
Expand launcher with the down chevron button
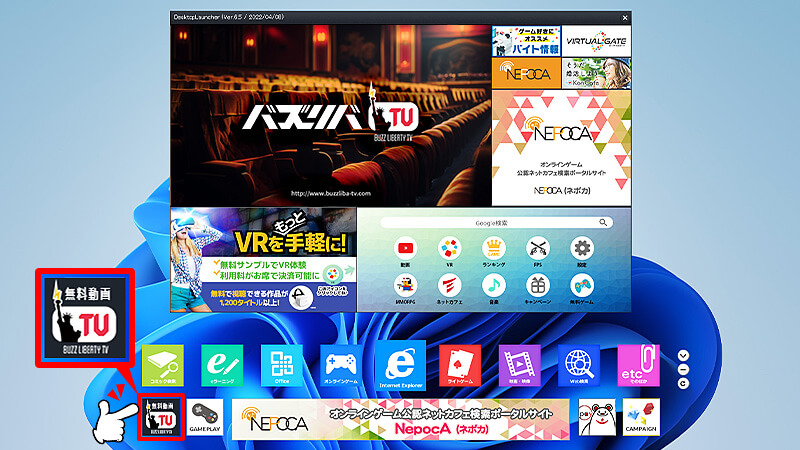(x=683, y=355)
